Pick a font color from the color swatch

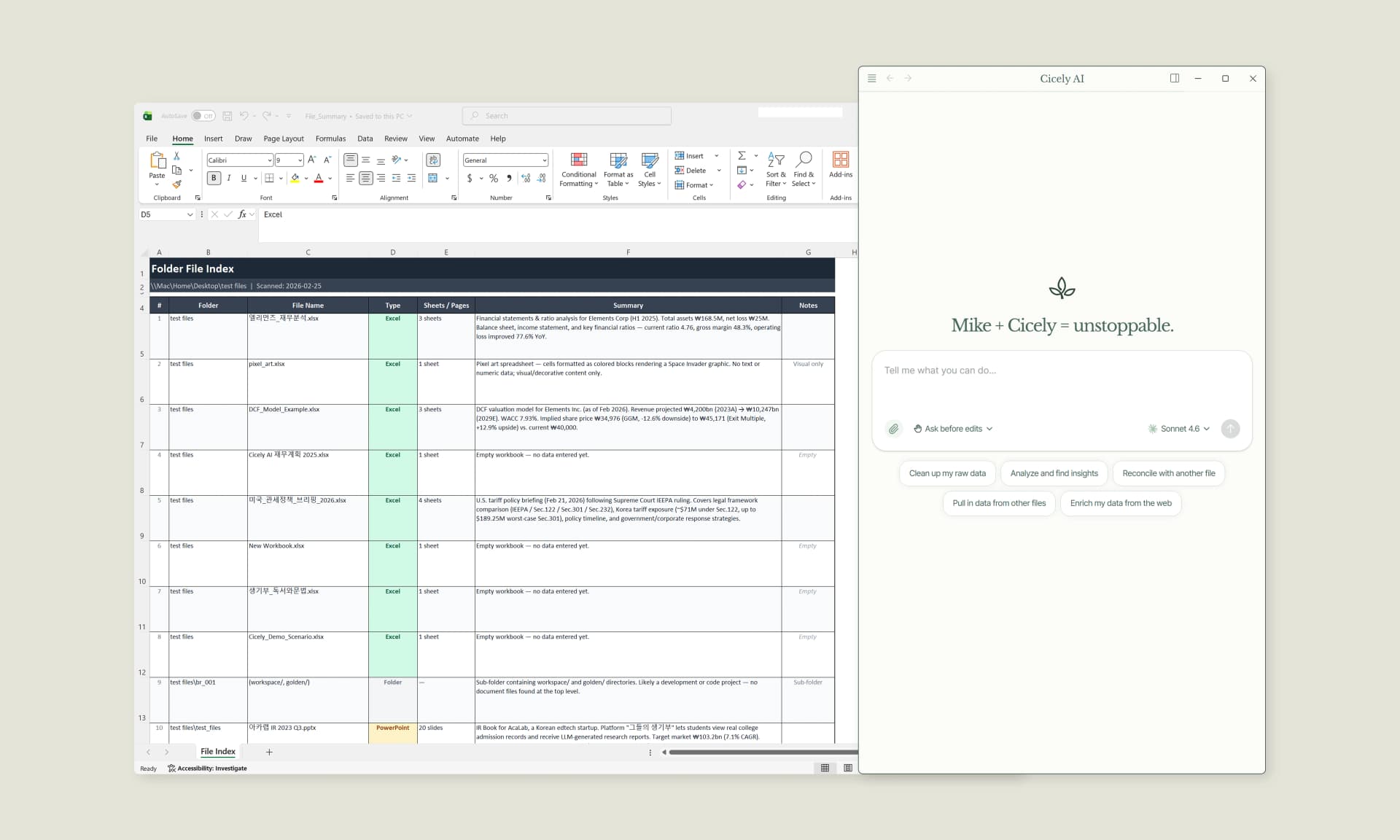point(318,178)
